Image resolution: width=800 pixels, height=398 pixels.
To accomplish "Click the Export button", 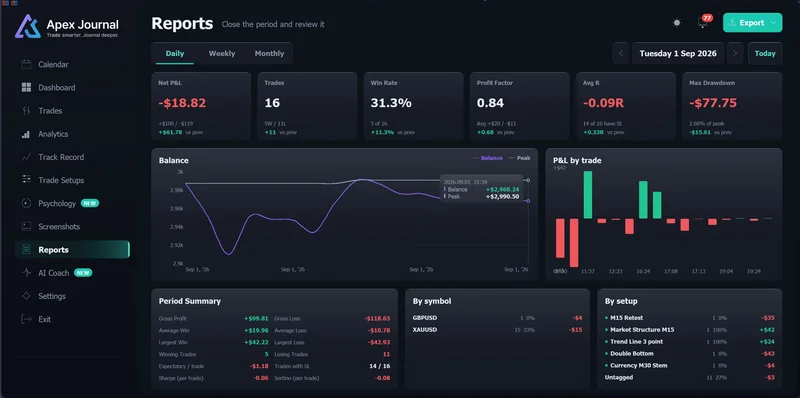I will (752, 23).
